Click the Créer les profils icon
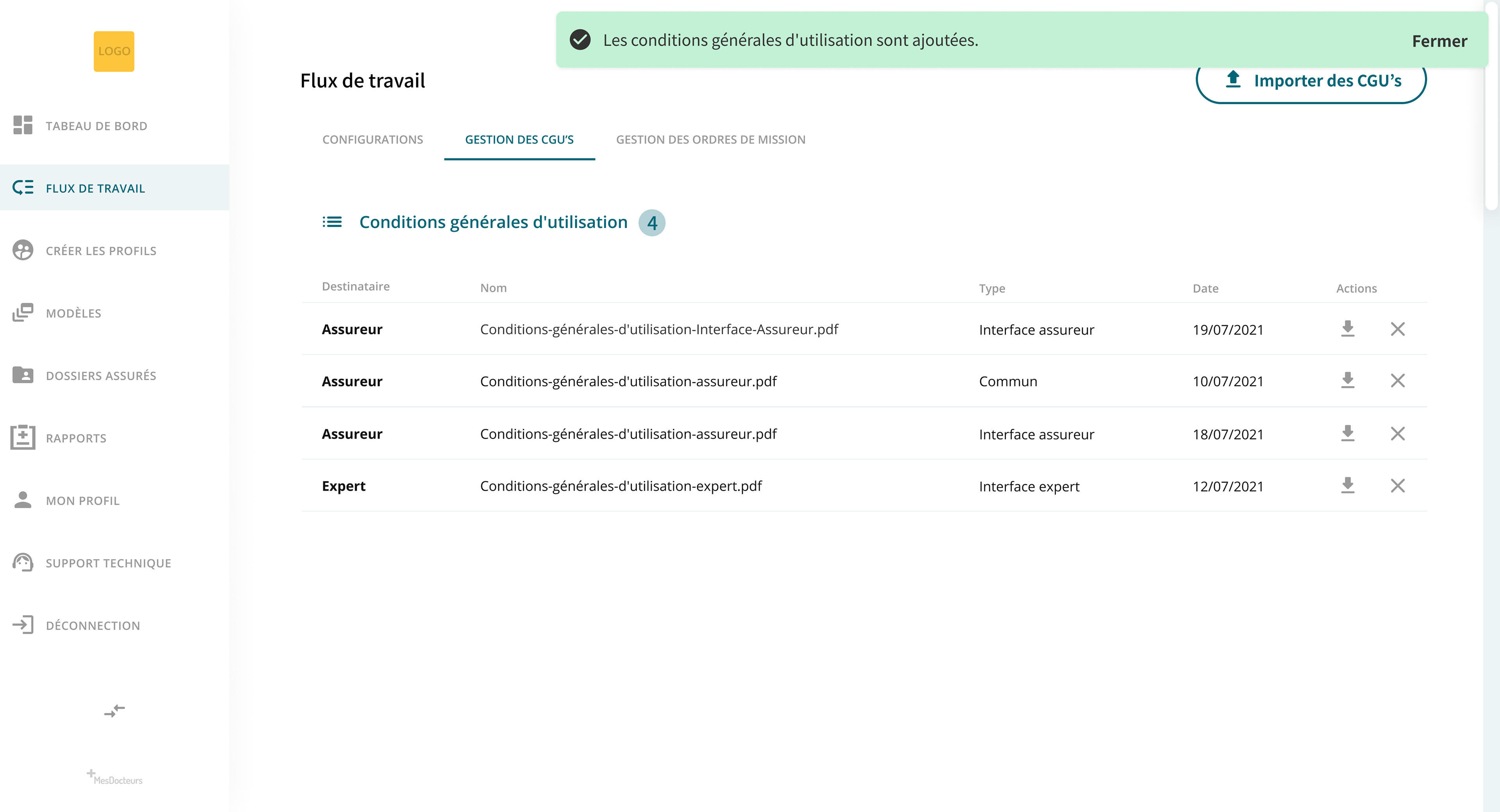The image size is (1500, 812). click(23, 250)
